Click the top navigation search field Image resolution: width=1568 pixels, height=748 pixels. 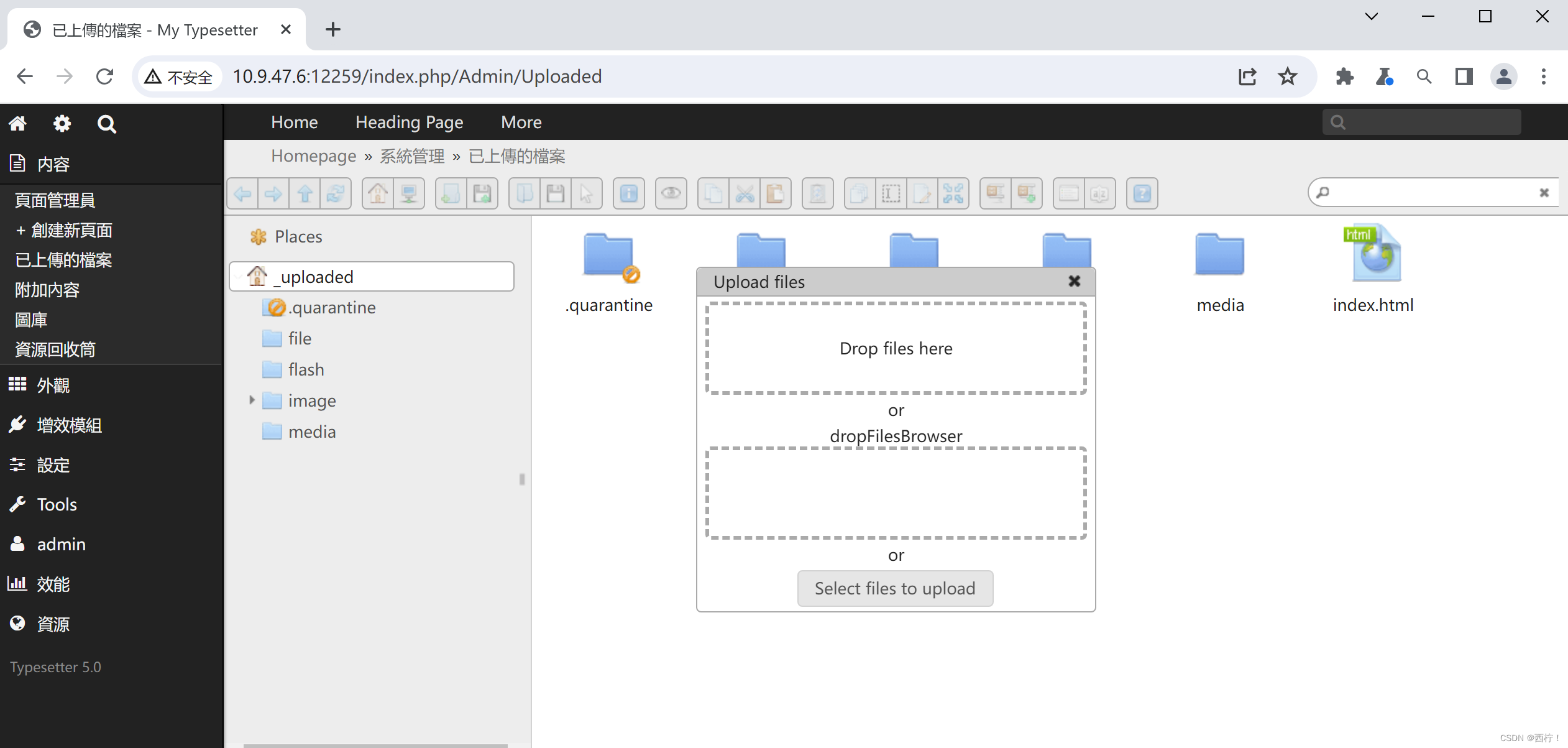[x=1421, y=122]
